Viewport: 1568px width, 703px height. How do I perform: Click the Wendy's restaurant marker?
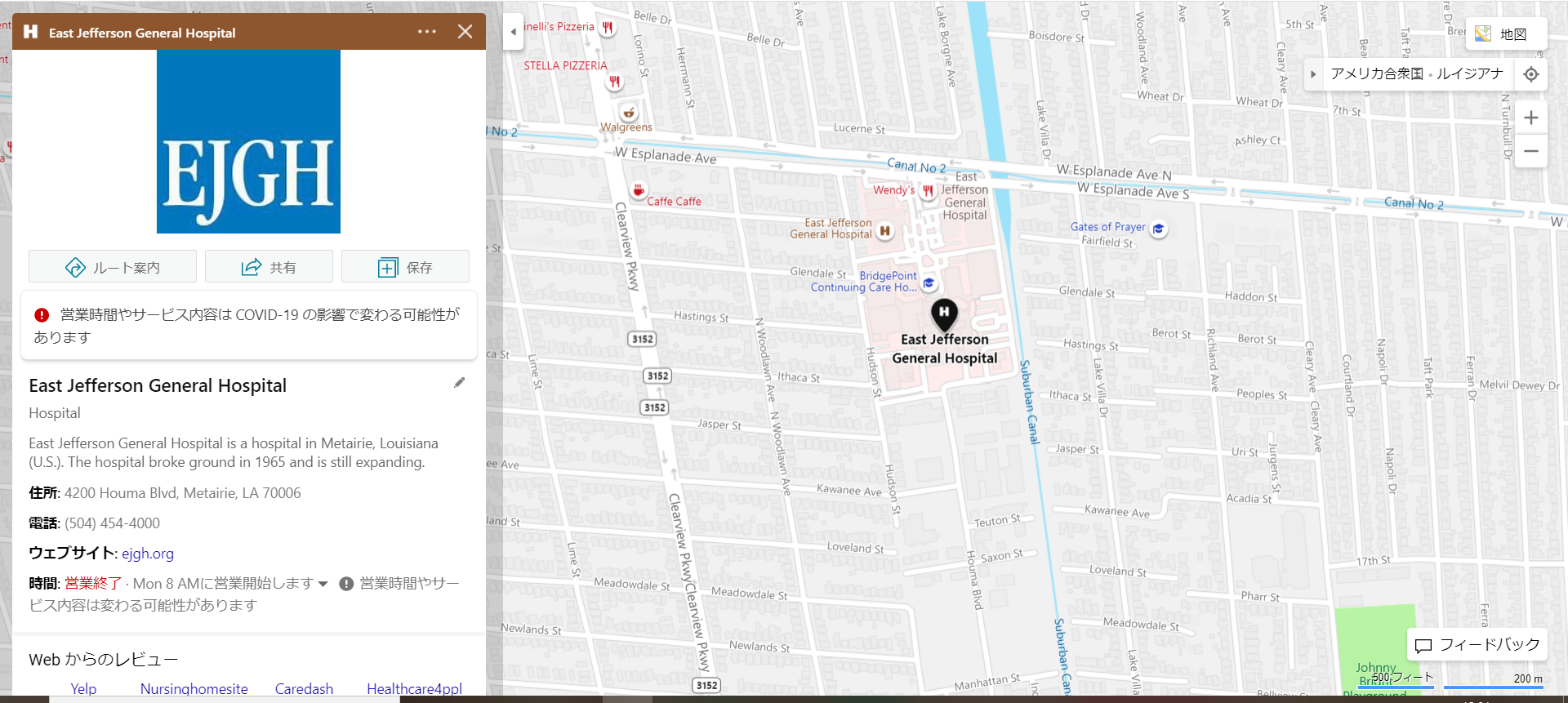pos(928,190)
